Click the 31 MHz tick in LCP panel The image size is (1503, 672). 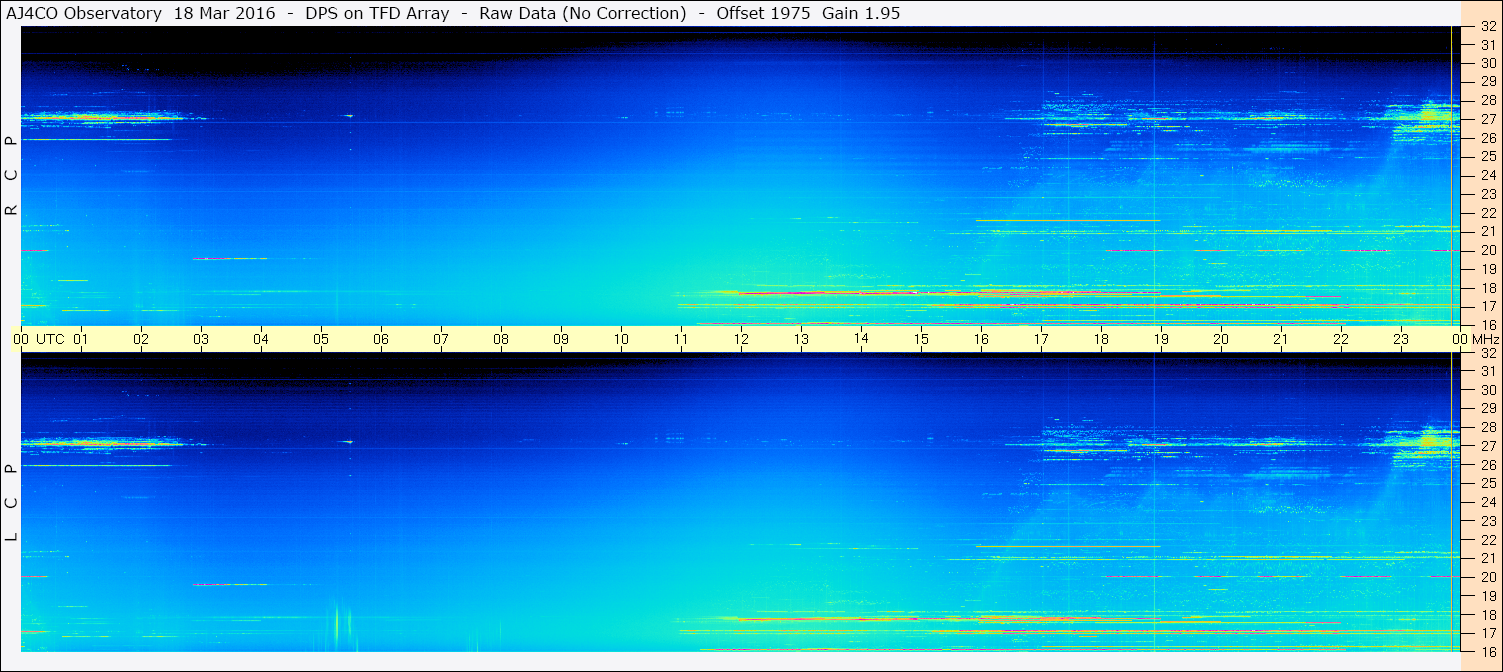tap(1488, 371)
